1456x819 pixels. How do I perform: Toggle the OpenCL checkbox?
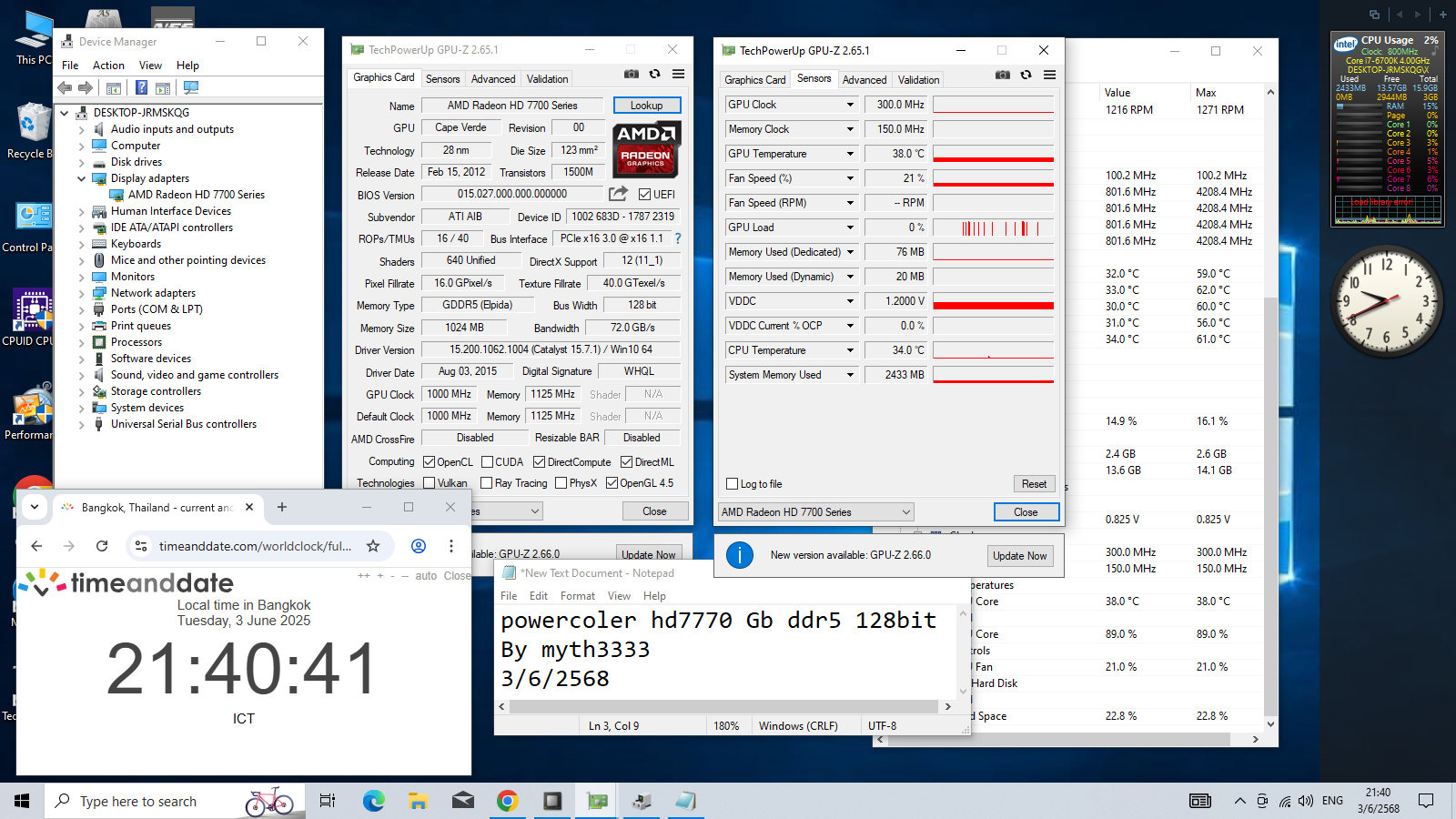click(430, 461)
